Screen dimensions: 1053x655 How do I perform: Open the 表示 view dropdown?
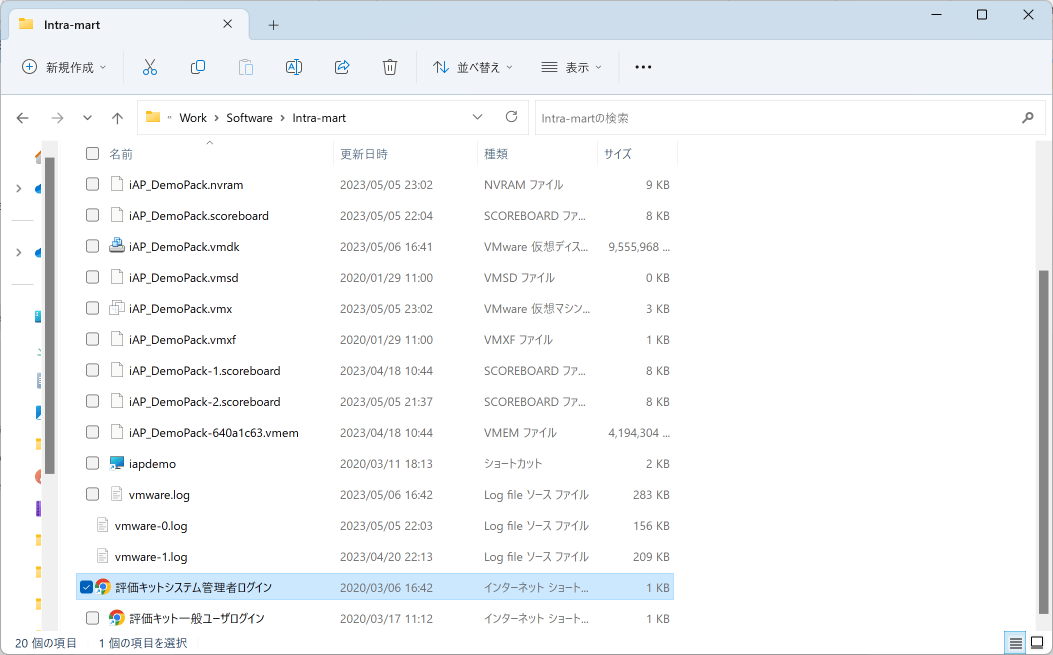pos(572,67)
